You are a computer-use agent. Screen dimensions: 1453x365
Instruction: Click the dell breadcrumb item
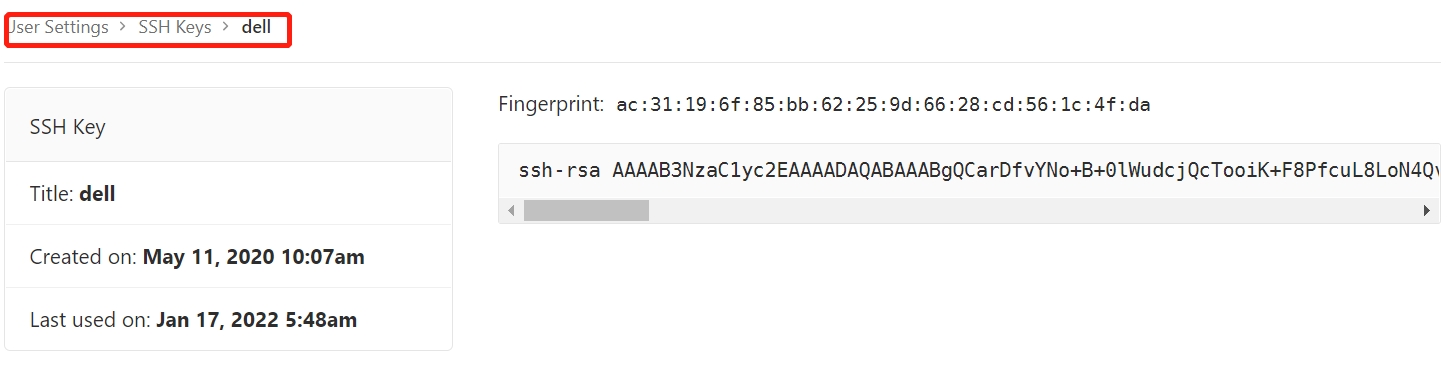(256, 28)
